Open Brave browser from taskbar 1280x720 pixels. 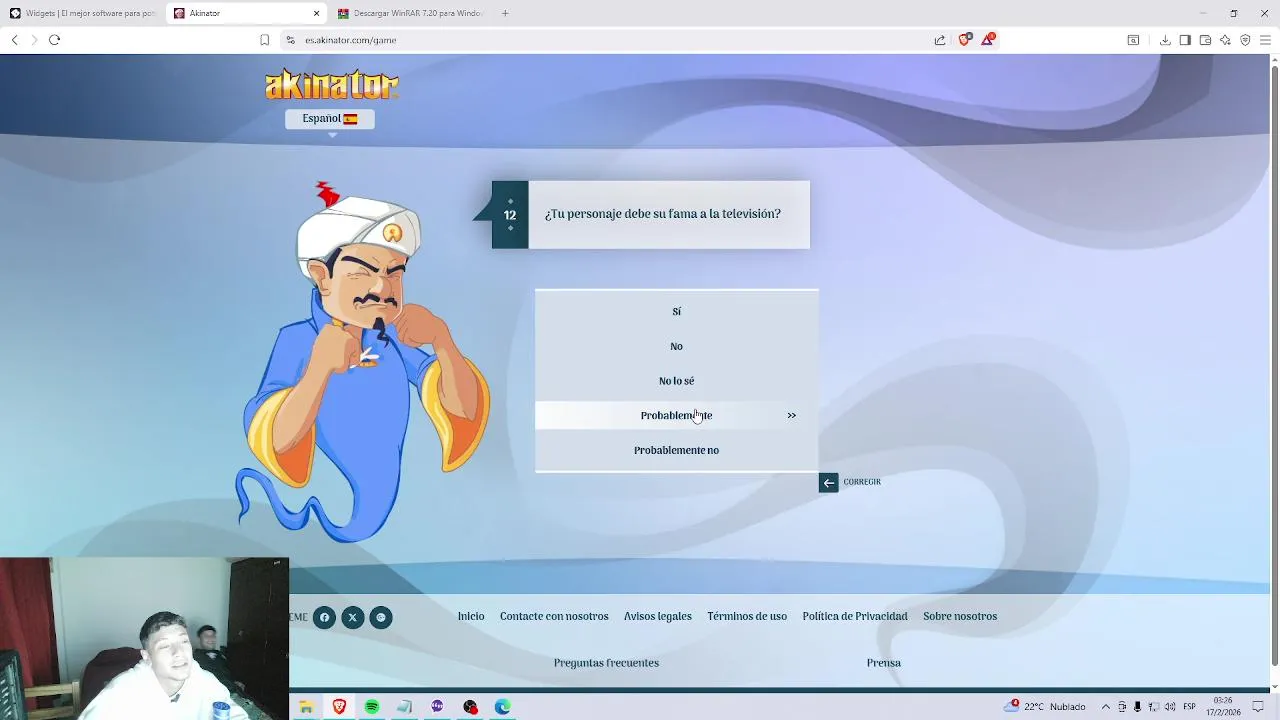click(339, 707)
